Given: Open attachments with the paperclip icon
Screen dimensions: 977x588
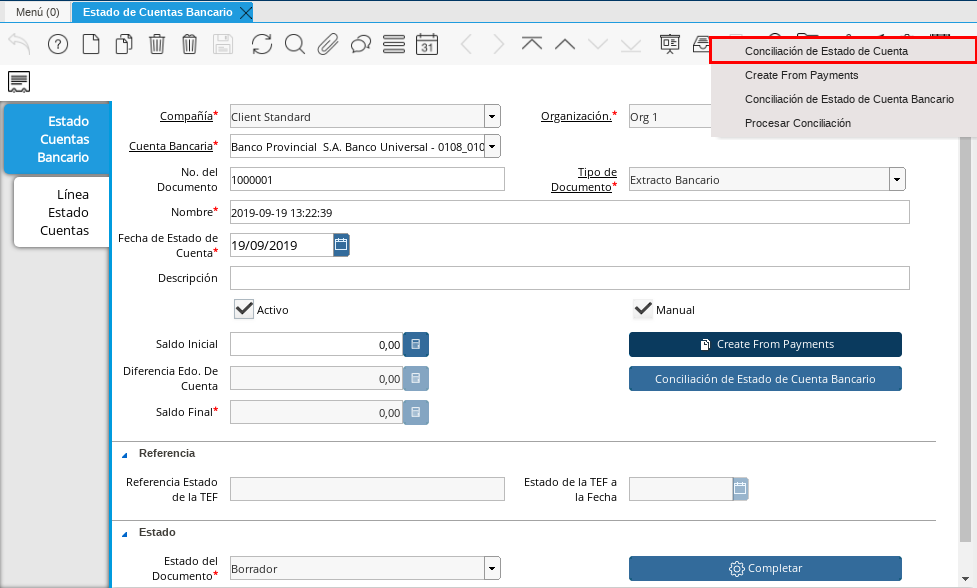Looking at the screenshot, I should (x=328, y=44).
